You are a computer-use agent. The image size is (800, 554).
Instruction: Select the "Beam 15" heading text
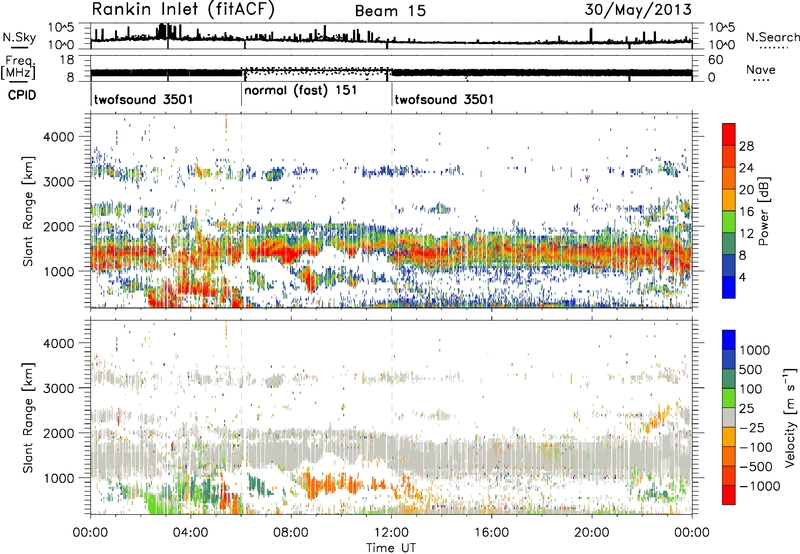(x=390, y=11)
